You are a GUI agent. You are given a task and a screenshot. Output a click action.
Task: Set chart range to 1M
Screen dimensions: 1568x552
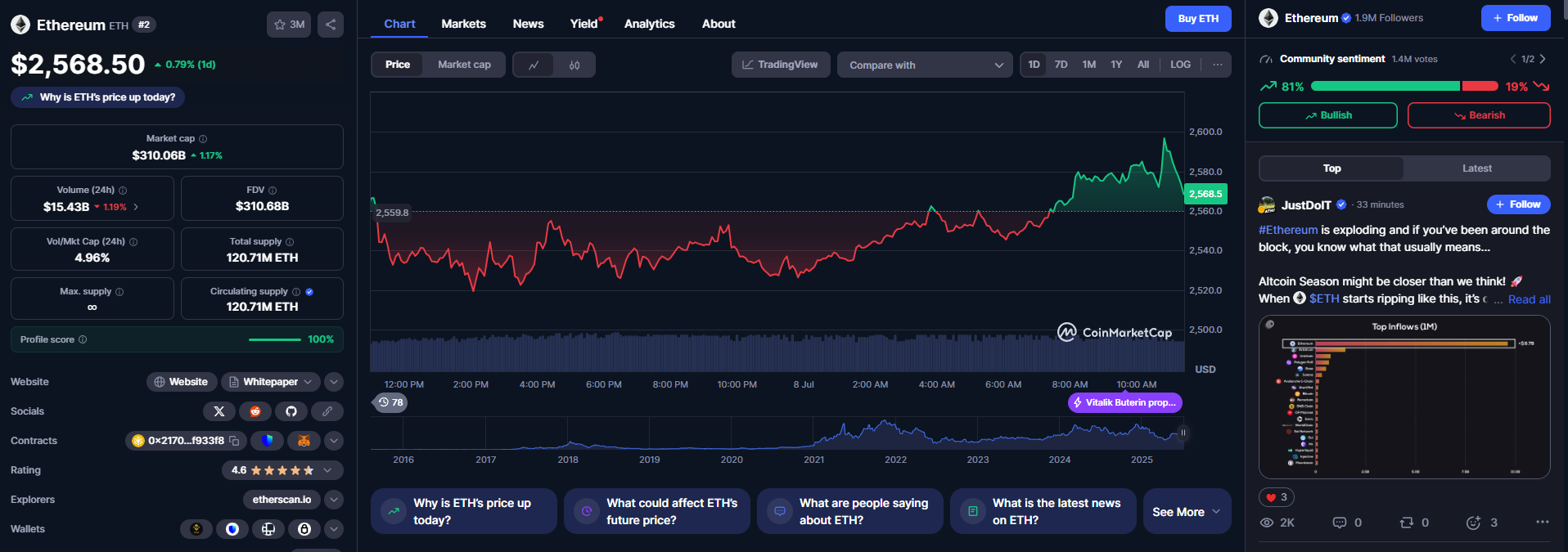pos(1089,65)
